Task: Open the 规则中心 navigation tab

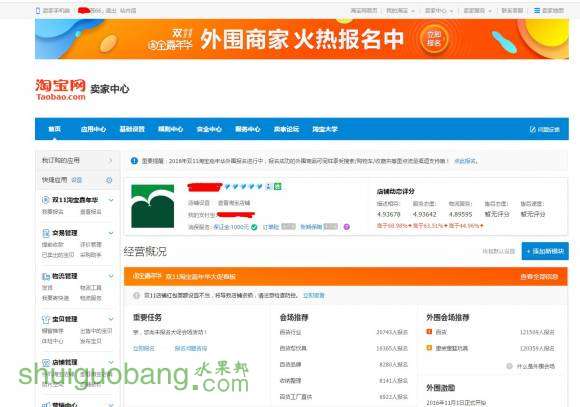Action: pyautogui.click(x=171, y=129)
